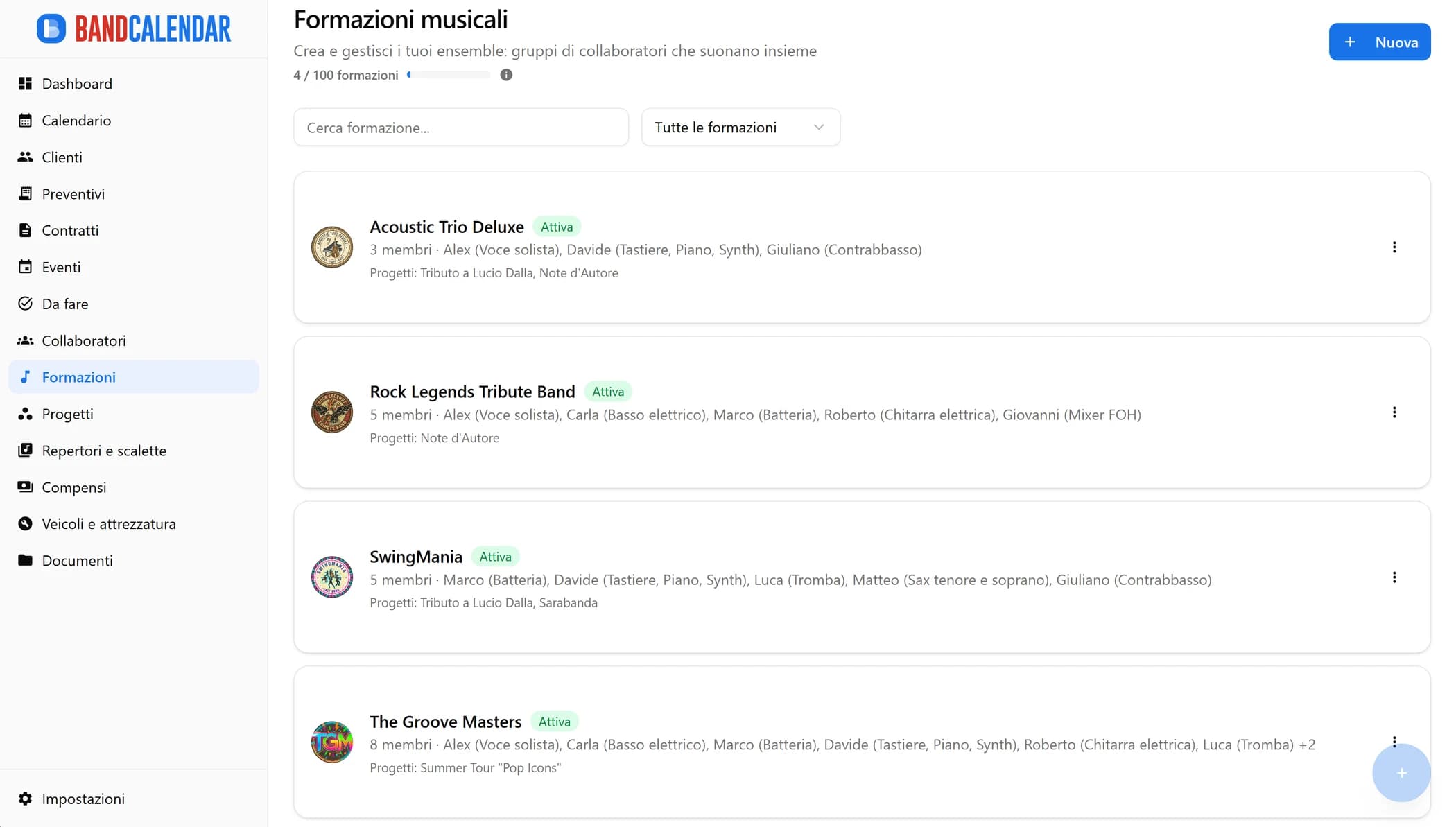Open options menu for Acoustic Trio Deluxe
Screen dimensions: 1456x827
[1394, 247]
